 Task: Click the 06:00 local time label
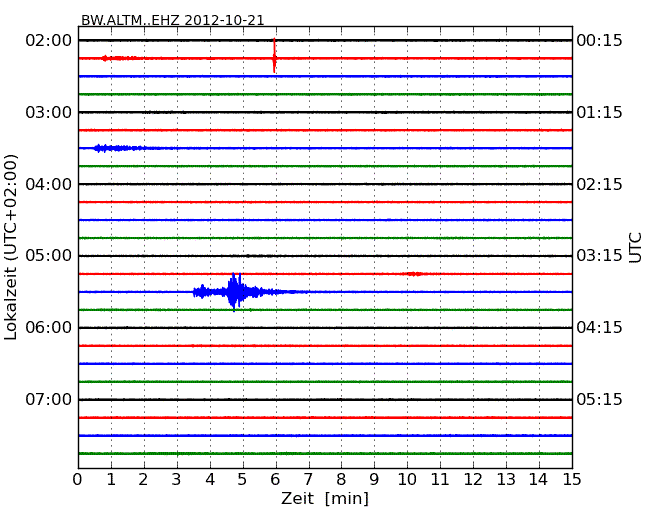click(x=49, y=328)
